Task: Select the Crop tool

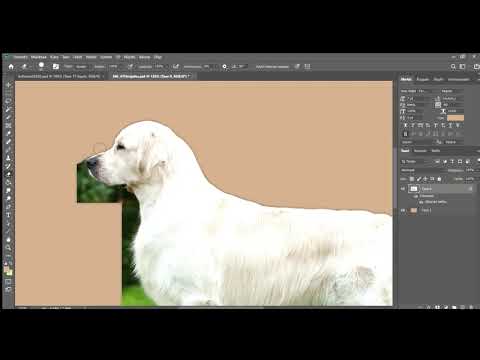Action: [8, 118]
